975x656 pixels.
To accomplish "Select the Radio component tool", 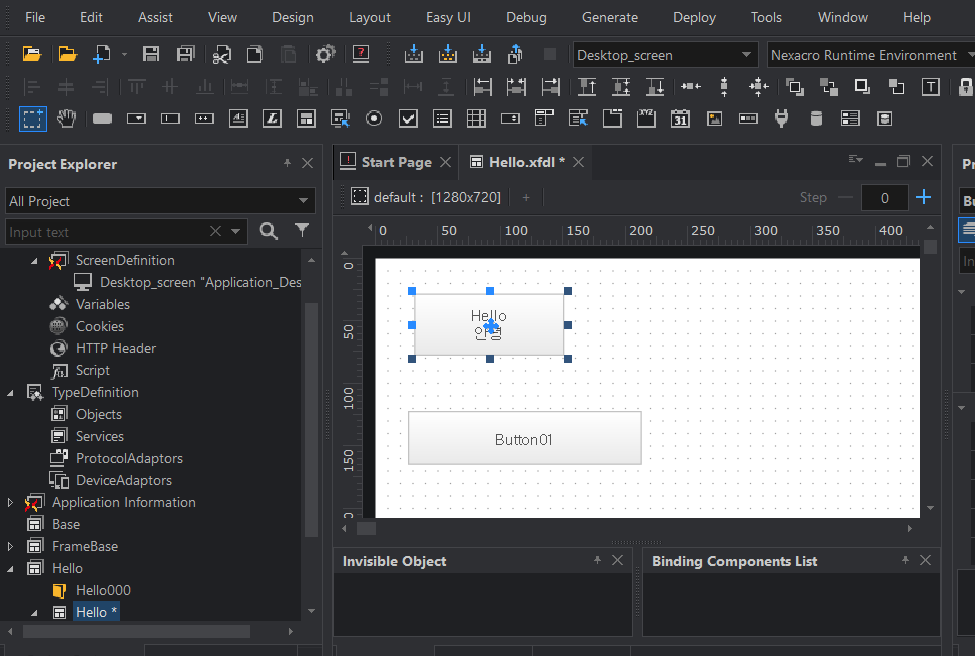I will click(x=374, y=118).
